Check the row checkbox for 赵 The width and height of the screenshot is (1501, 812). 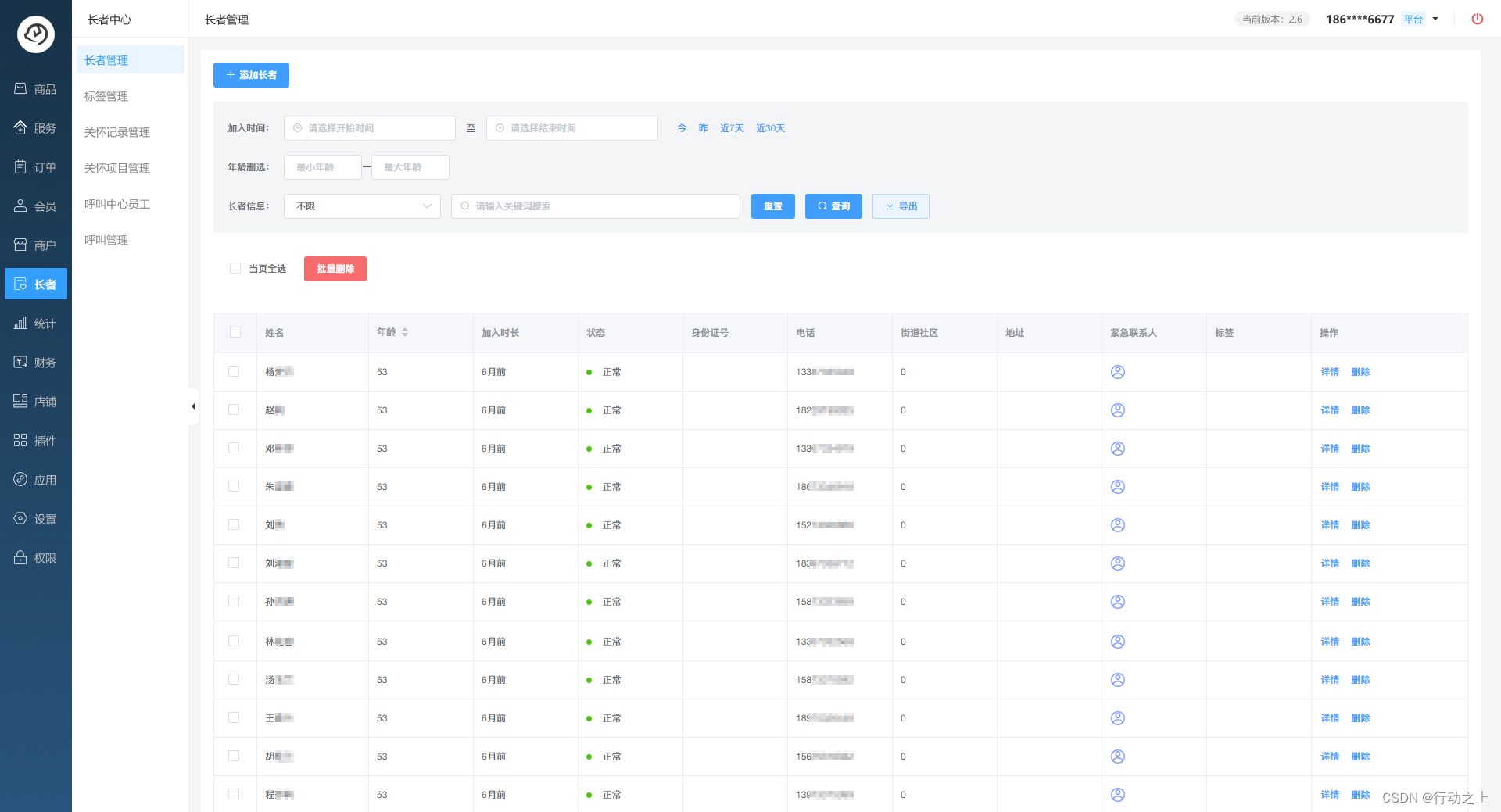(x=234, y=410)
